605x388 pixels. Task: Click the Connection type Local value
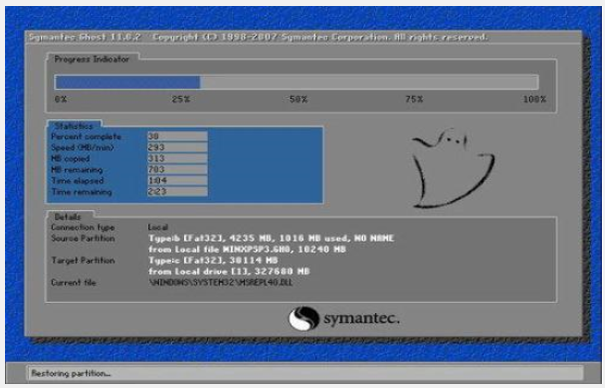(x=158, y=227)
